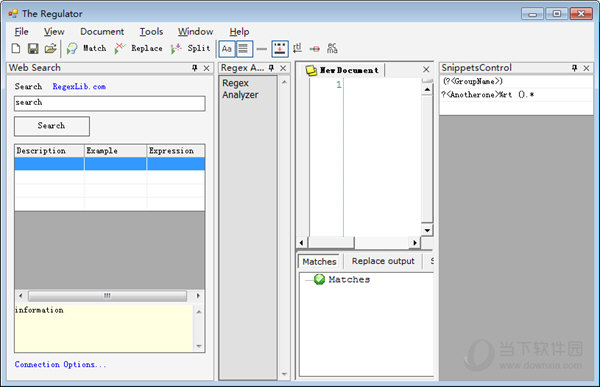Open a file with the folder icon
Image resolution: width=600 pixels, height=387 pixels.
click(51, 48)
